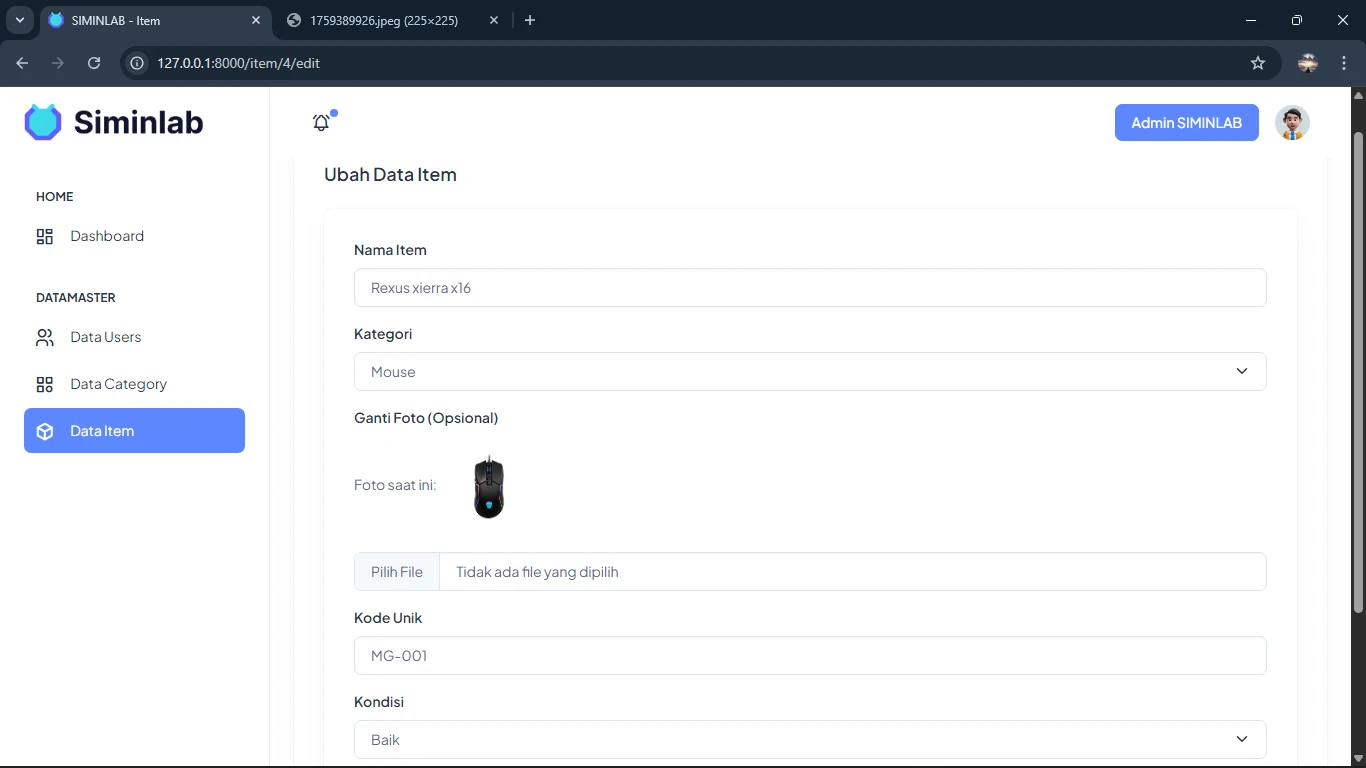Open the tab search dropdown arrow

pyautogui.click(x=19, y=20)
